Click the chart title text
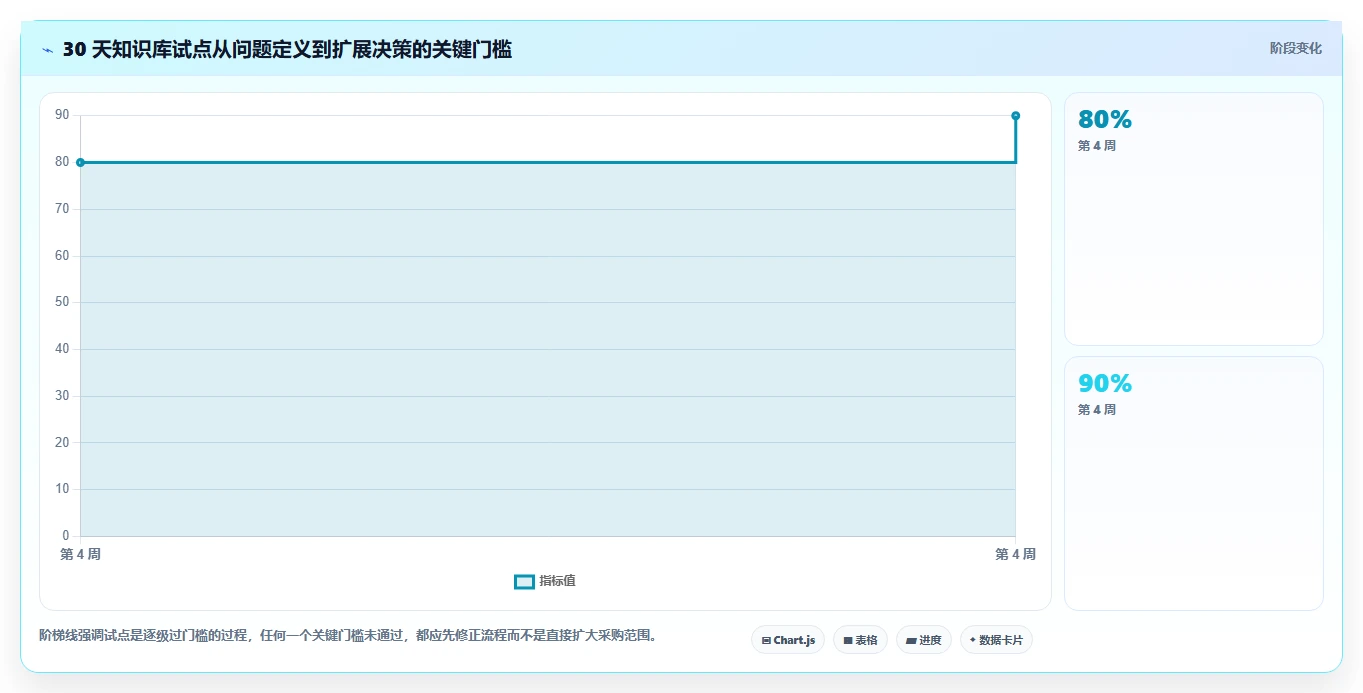 tap(287, 50)
